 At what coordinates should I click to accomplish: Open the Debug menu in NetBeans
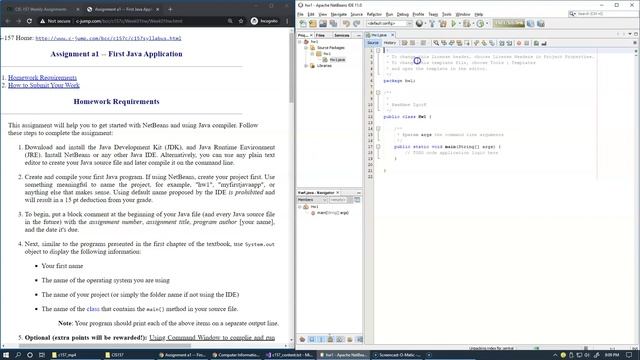coord(402,14)
